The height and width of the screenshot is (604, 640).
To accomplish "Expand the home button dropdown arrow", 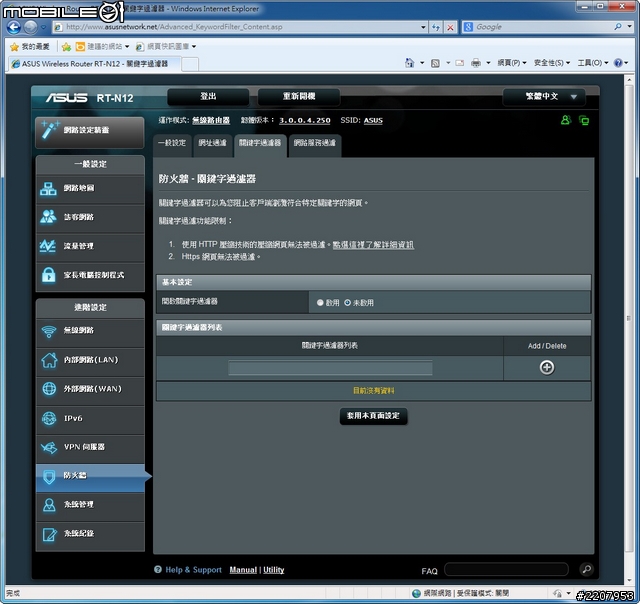I will click(422, 63).
